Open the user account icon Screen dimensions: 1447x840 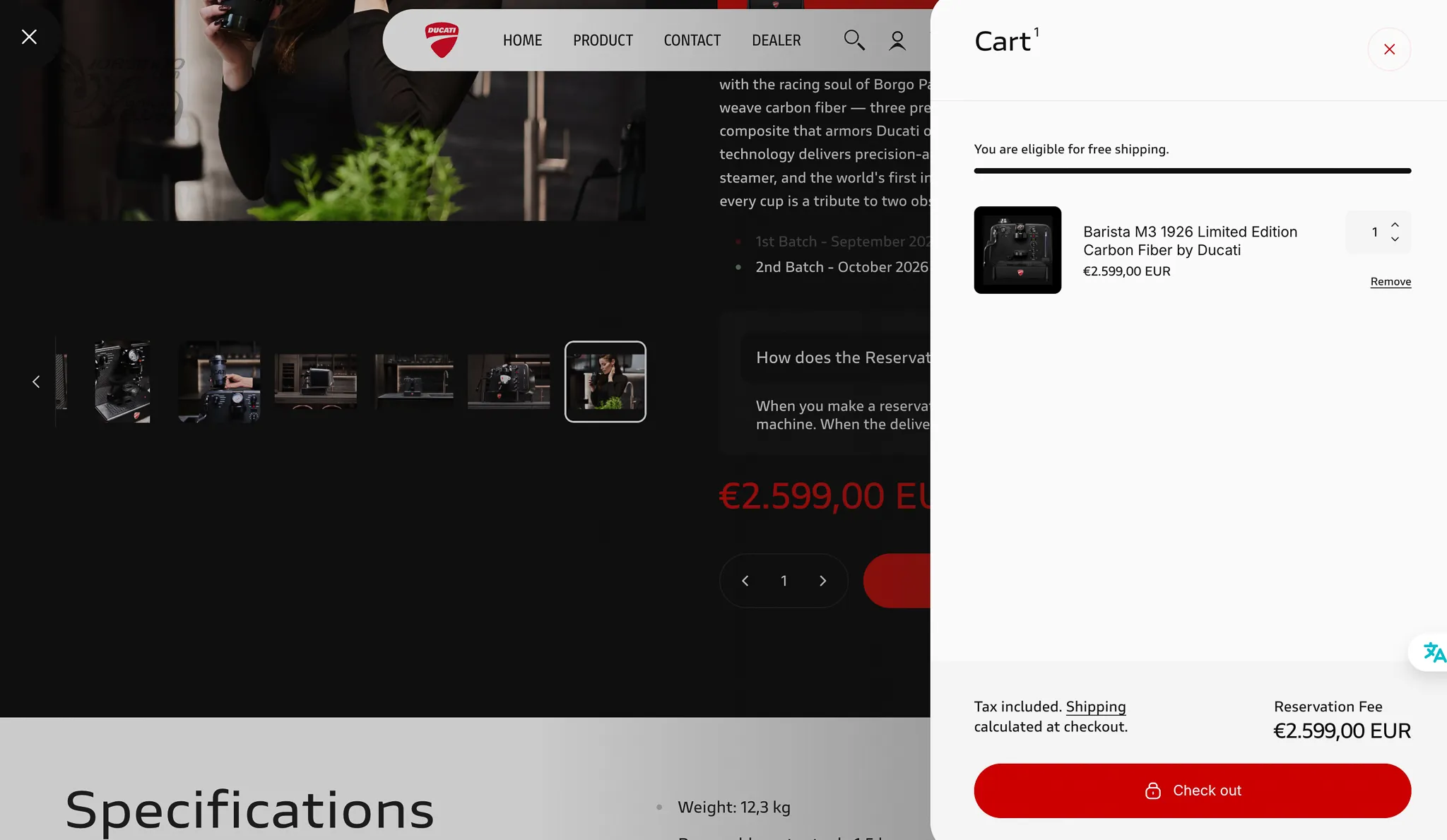[x=897, y=40]
